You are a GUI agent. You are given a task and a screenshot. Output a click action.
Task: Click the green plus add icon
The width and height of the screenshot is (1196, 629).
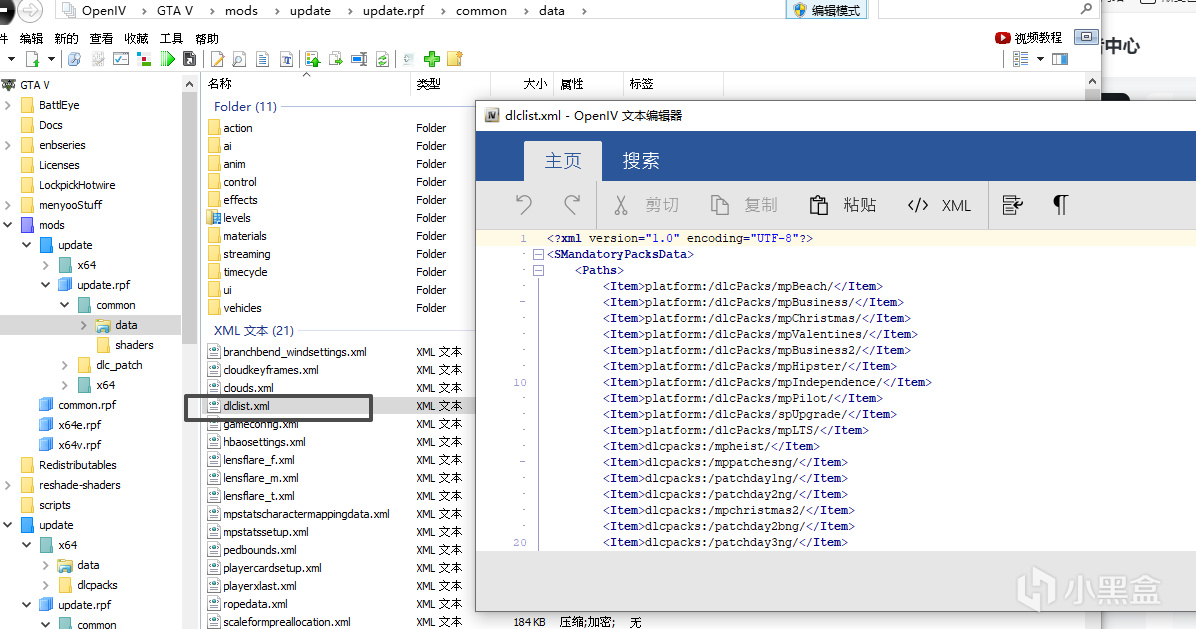tap(432, 59)
